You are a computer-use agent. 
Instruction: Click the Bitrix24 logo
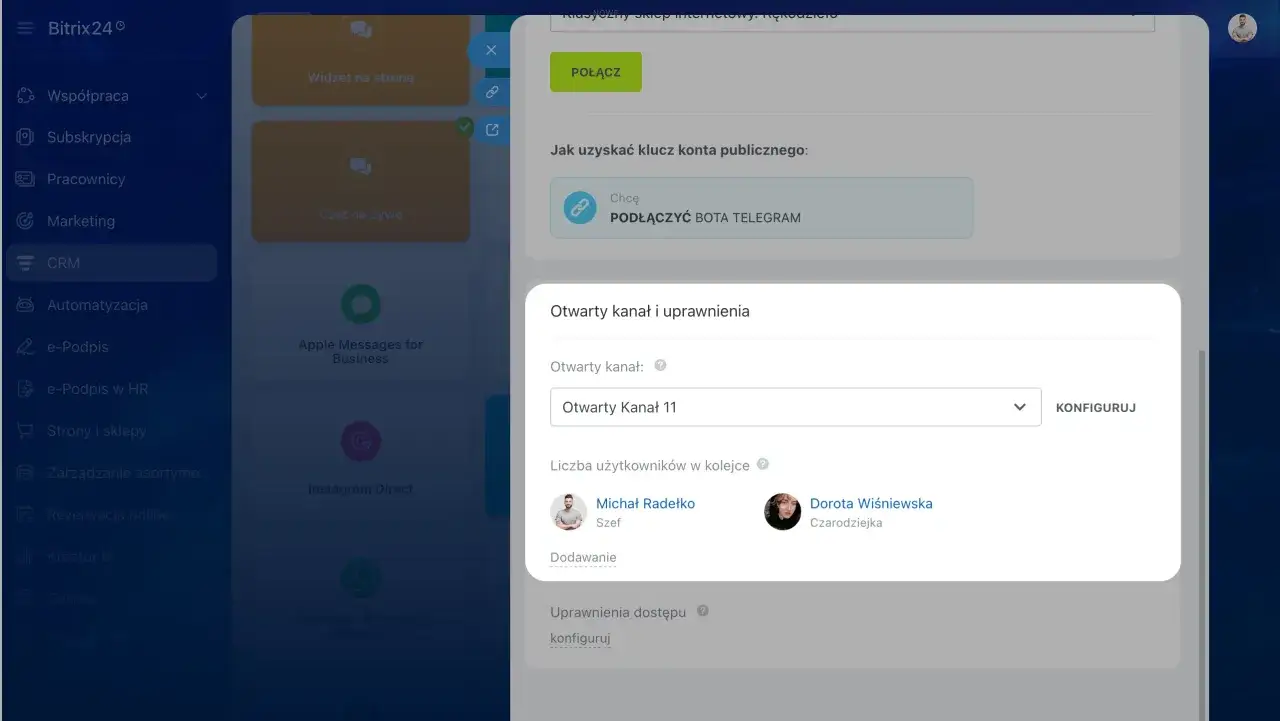pos(86,28)
